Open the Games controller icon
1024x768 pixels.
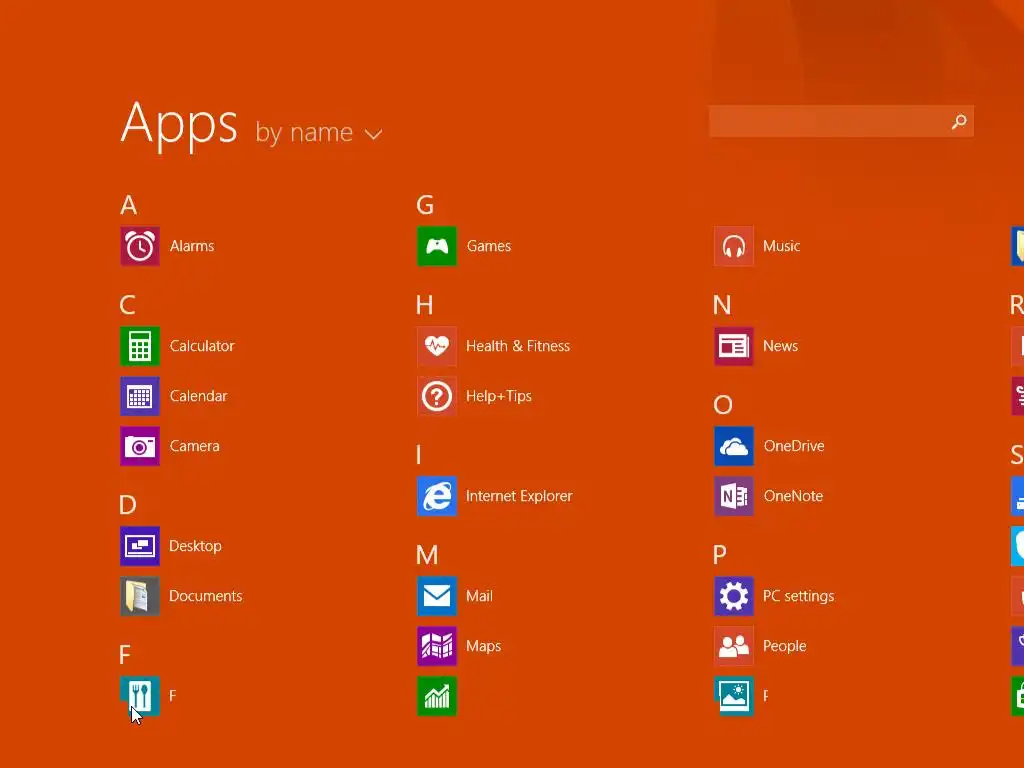[x=437, y=246]
